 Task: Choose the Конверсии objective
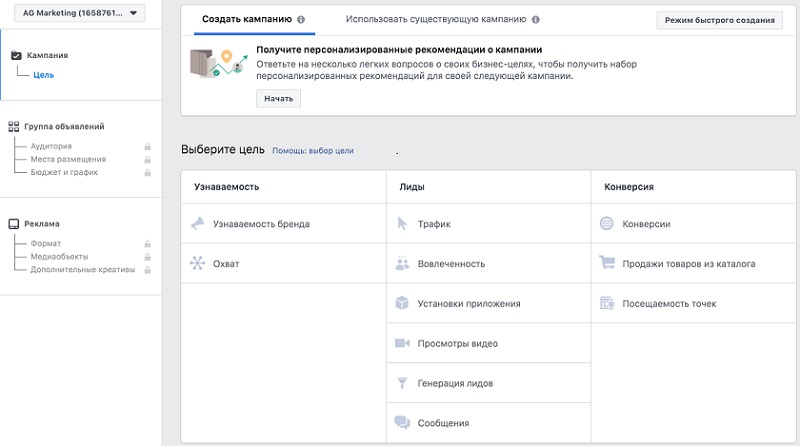pyautogui.click(x=694, y=224)
